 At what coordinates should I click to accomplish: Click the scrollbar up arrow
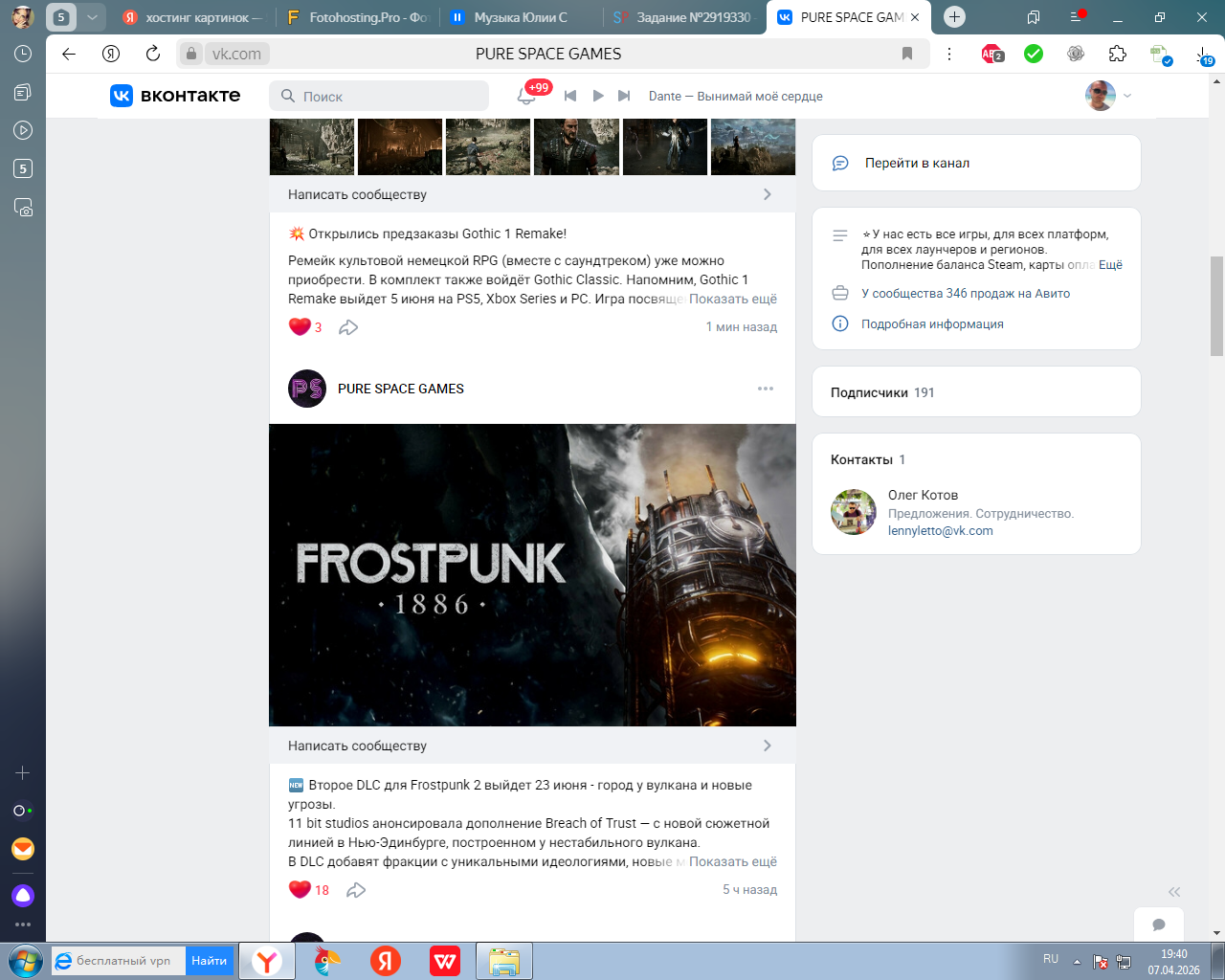pos(1216,79)
